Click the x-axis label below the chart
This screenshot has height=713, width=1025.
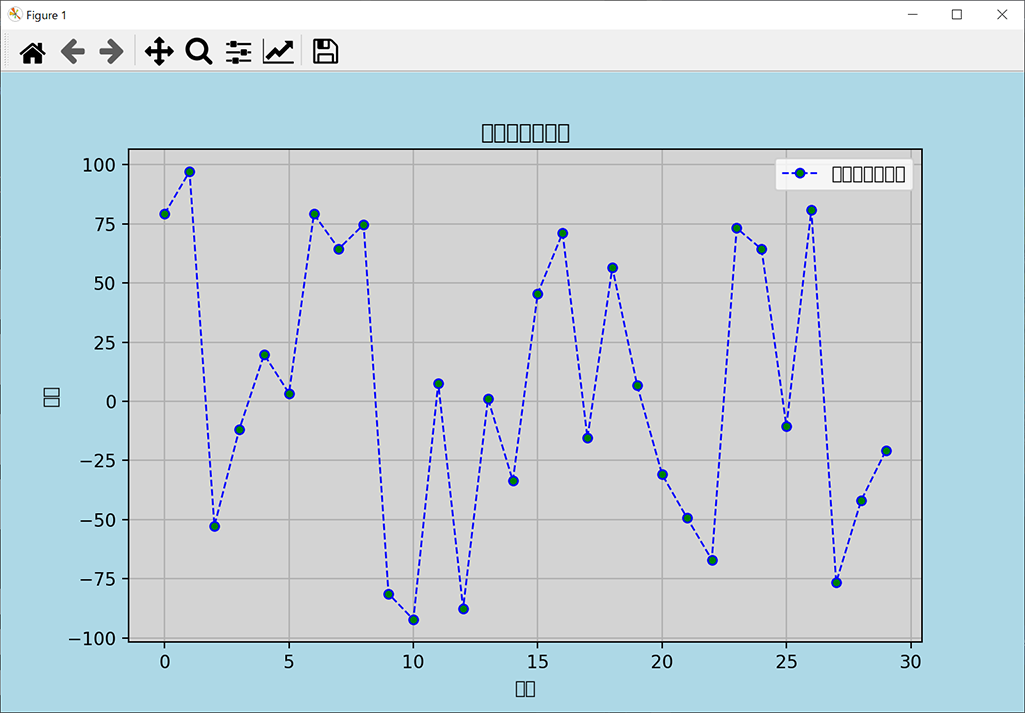[525, 688]
